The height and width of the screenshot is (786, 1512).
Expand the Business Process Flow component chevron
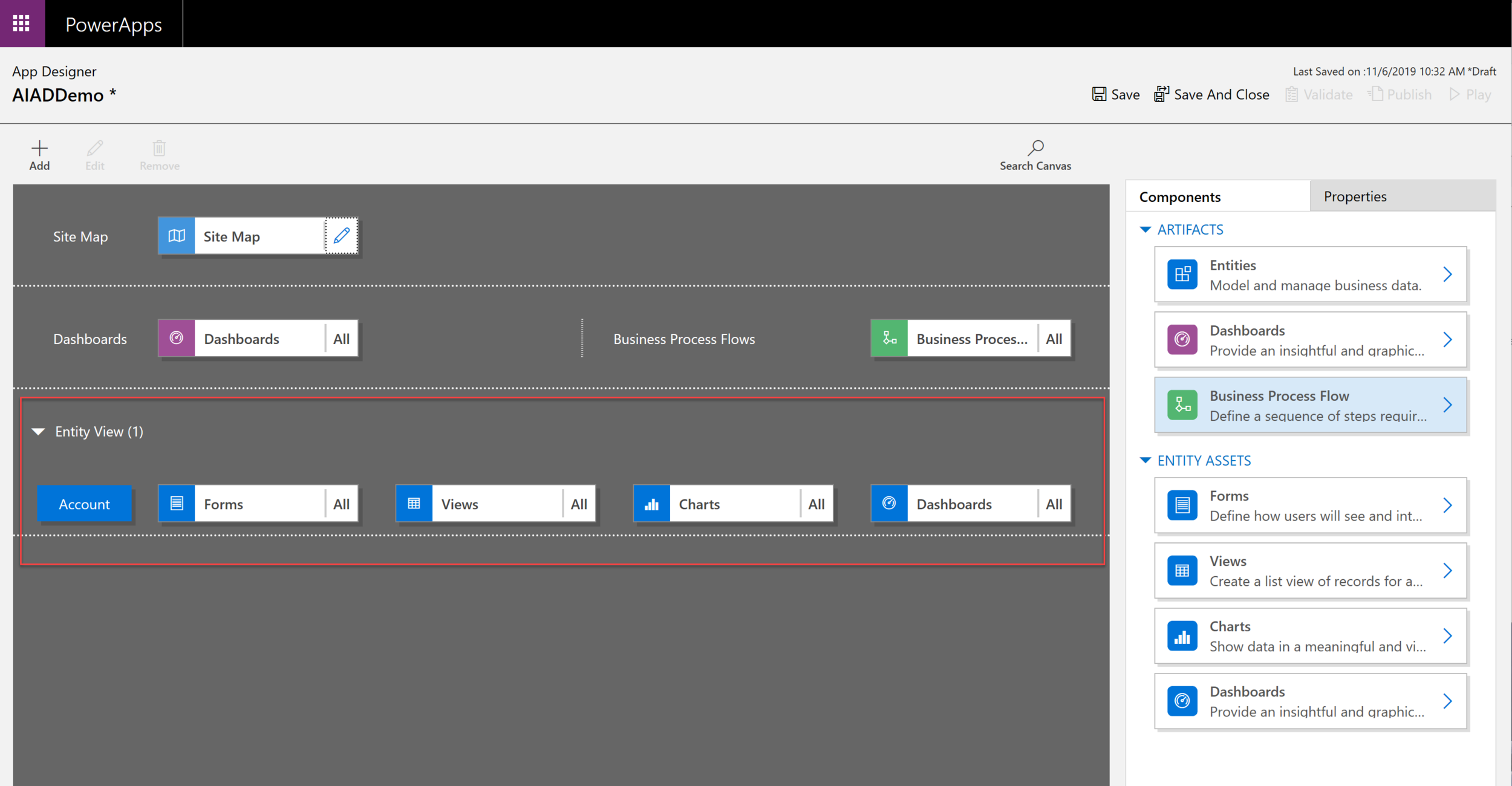coord(1447,405)
